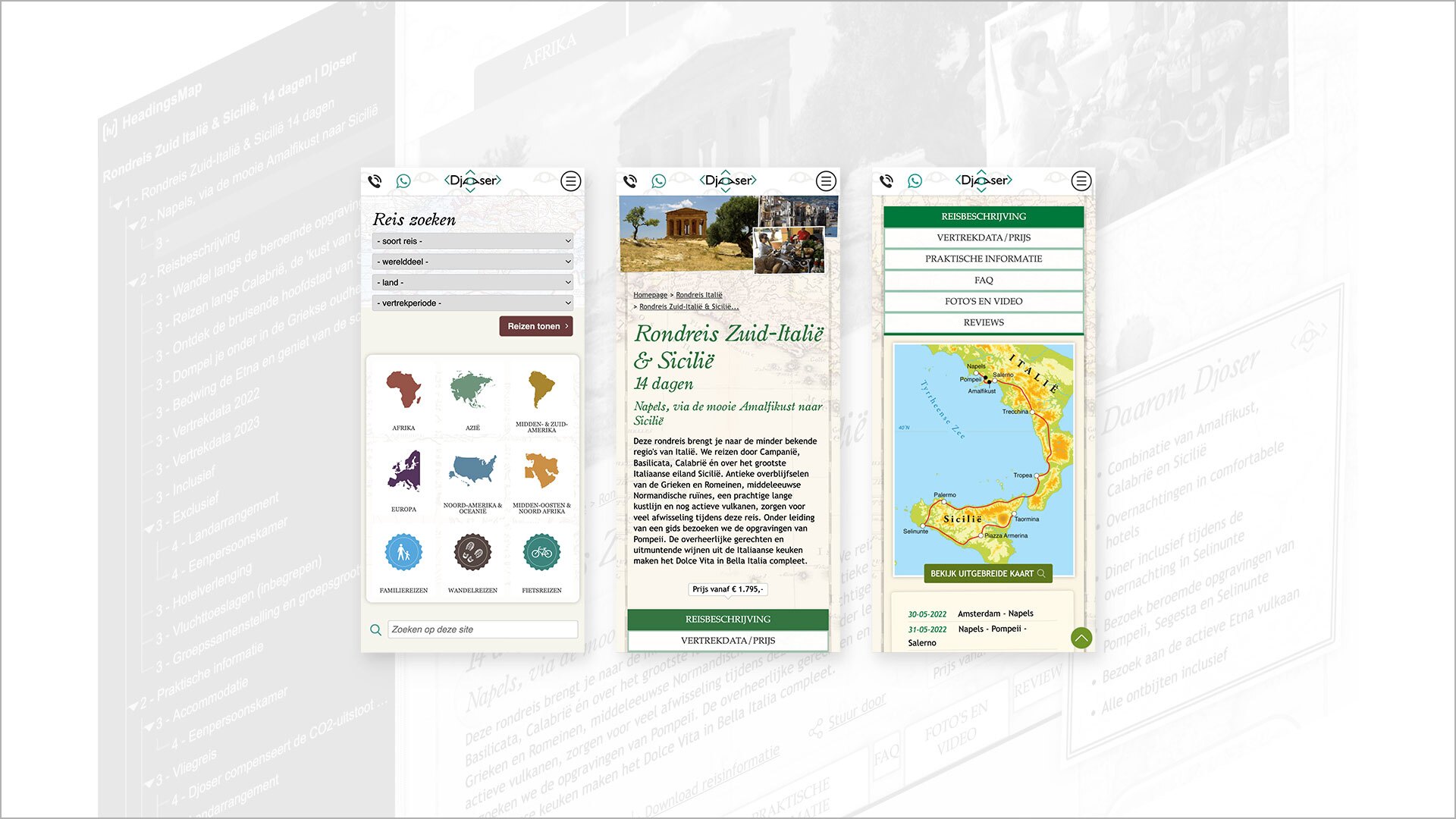Choose the Familiereizen badge icon

click(403, 552)
